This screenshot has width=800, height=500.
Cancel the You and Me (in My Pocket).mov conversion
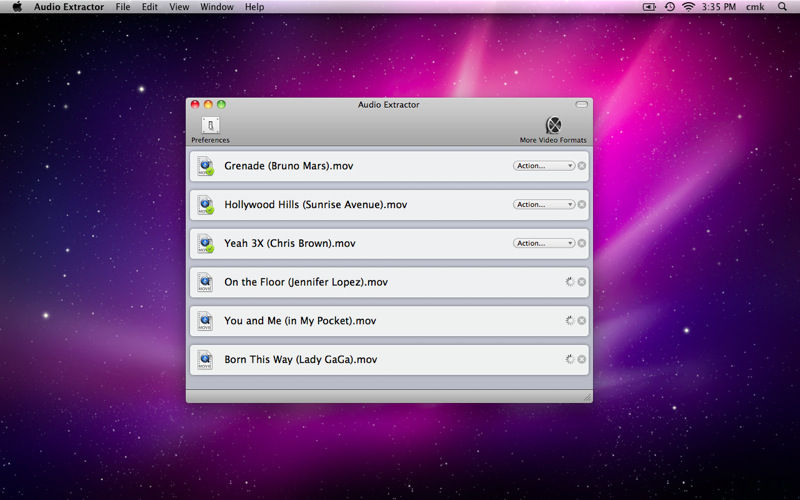pyautogui.click(x=582, y=321)
